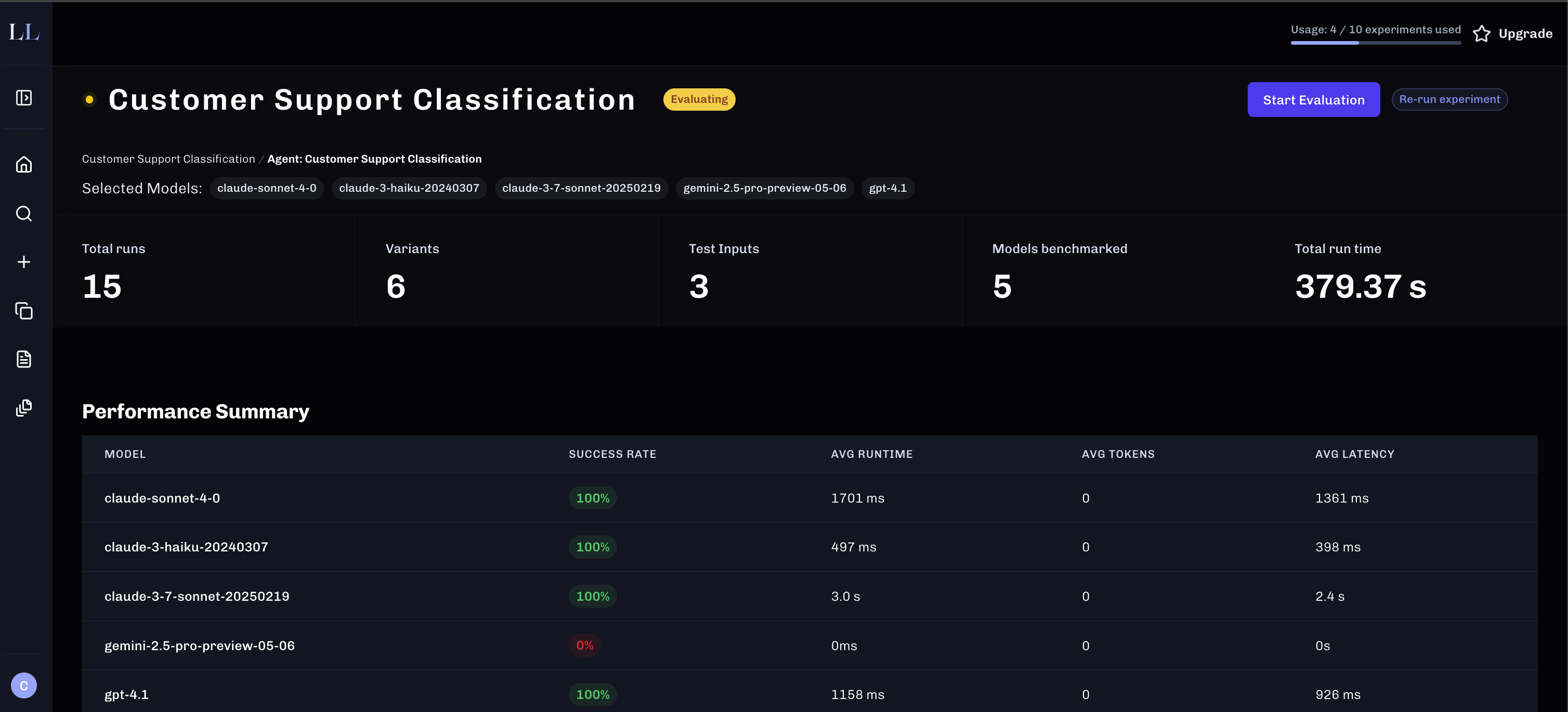Open the stacked files library icon
1568x712 pixels.
(x=24, y=408)
